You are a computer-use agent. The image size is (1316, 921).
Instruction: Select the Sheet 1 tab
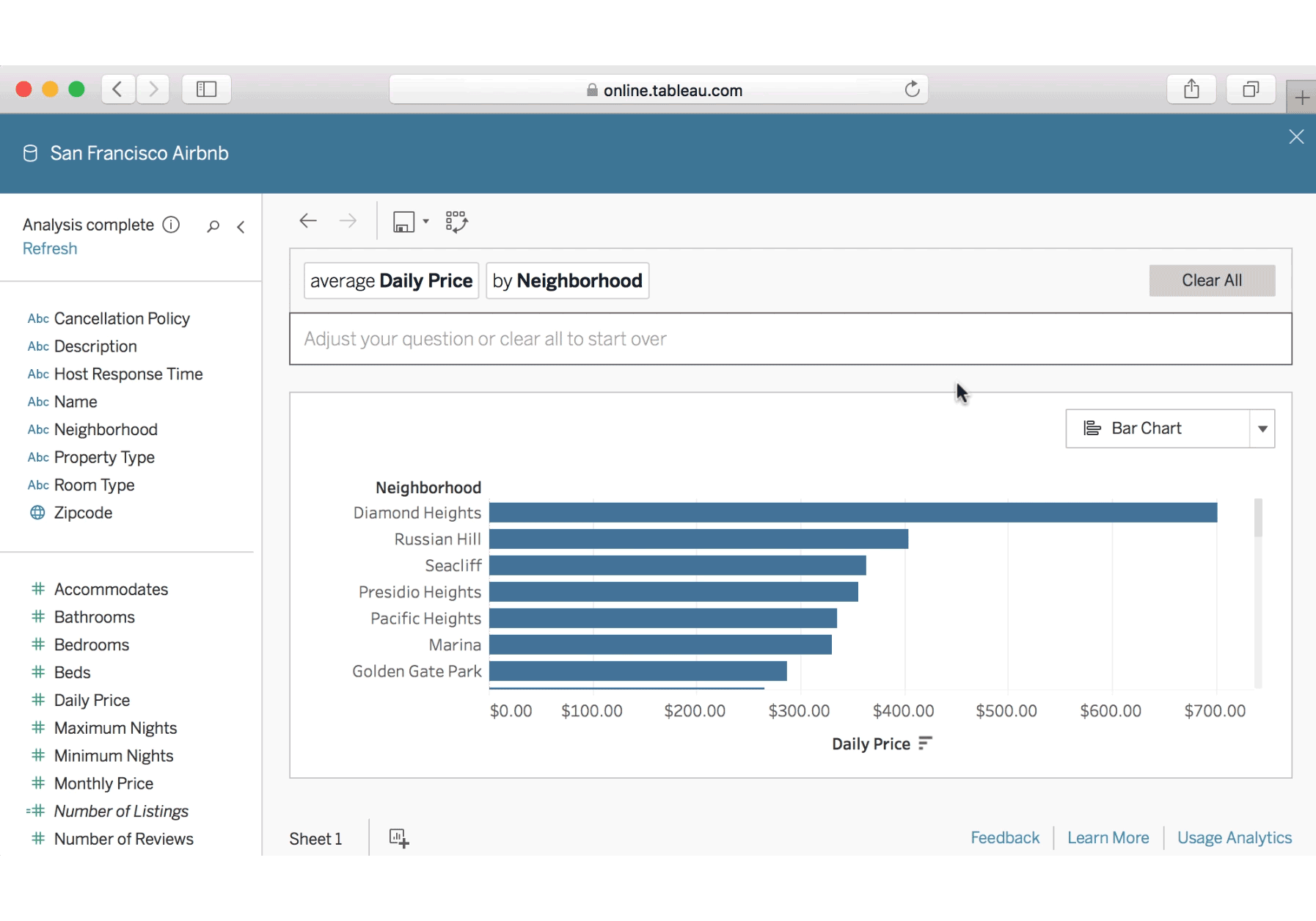(315, 839)
